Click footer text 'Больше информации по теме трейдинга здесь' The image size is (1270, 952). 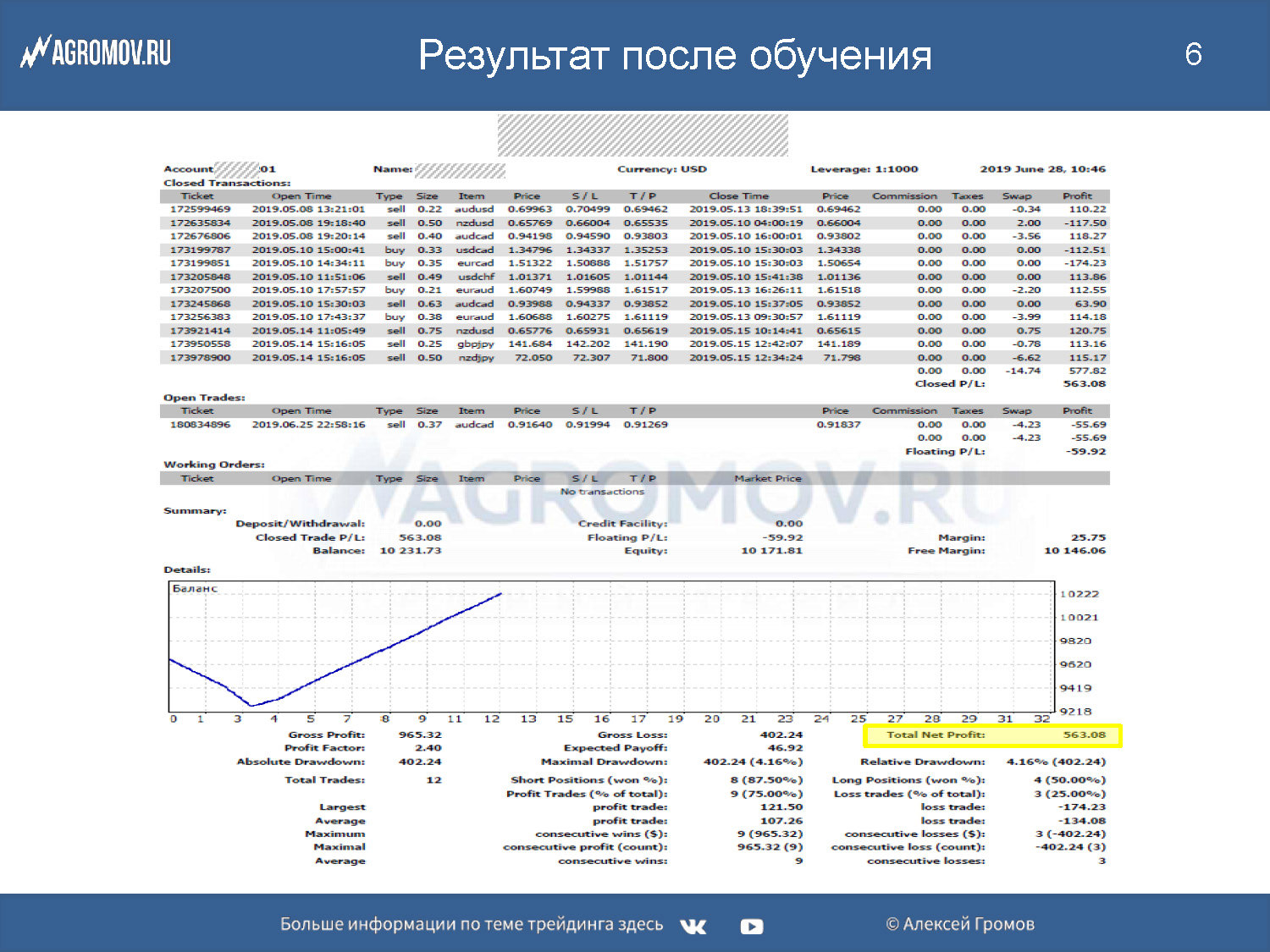472,924
